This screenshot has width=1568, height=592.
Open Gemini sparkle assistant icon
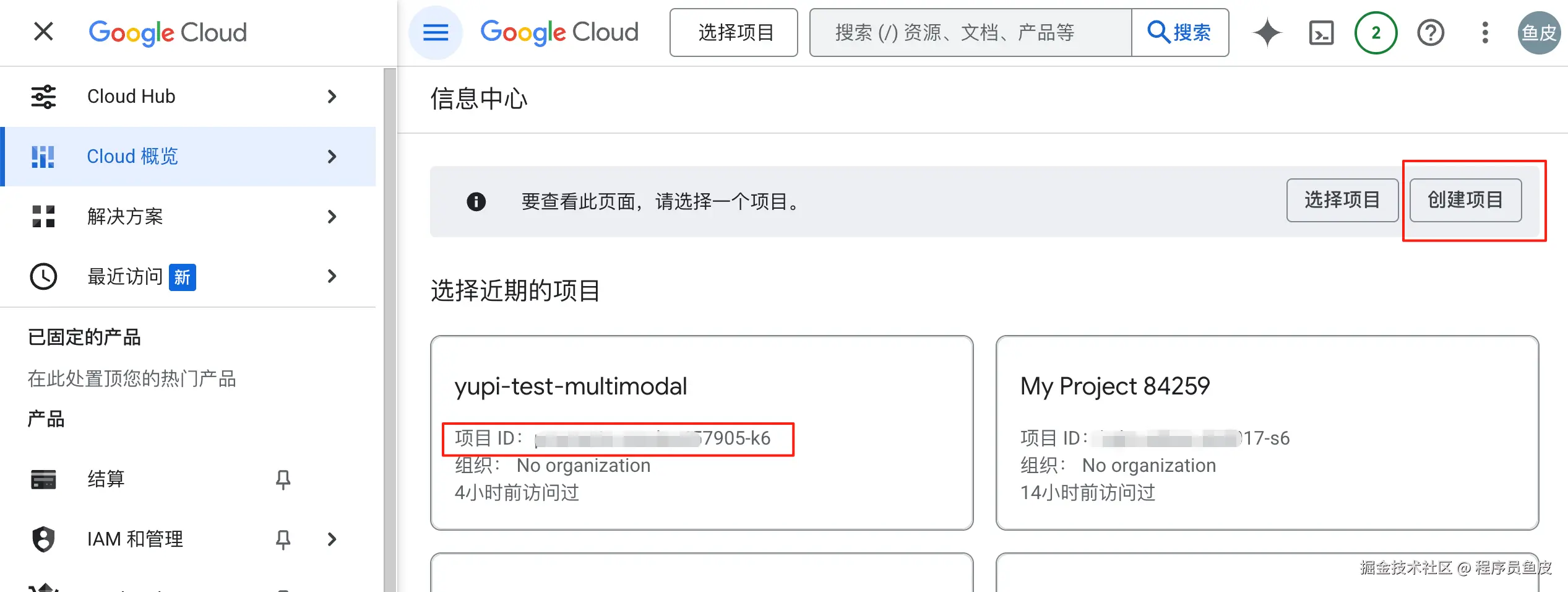pyautogui.click(x=1267, y=32)
